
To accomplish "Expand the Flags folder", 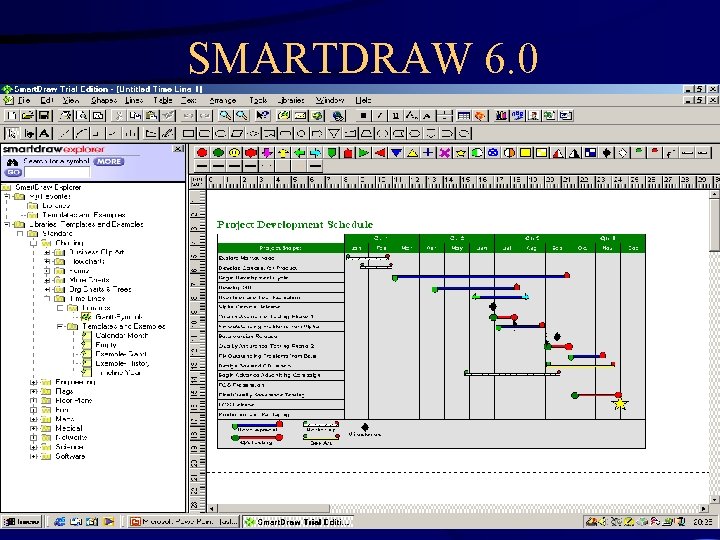I will [x=34, y=392].
